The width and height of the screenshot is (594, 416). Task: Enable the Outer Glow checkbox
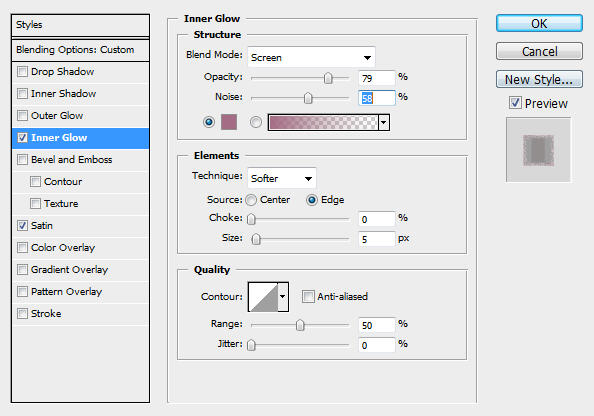[22, 116]
